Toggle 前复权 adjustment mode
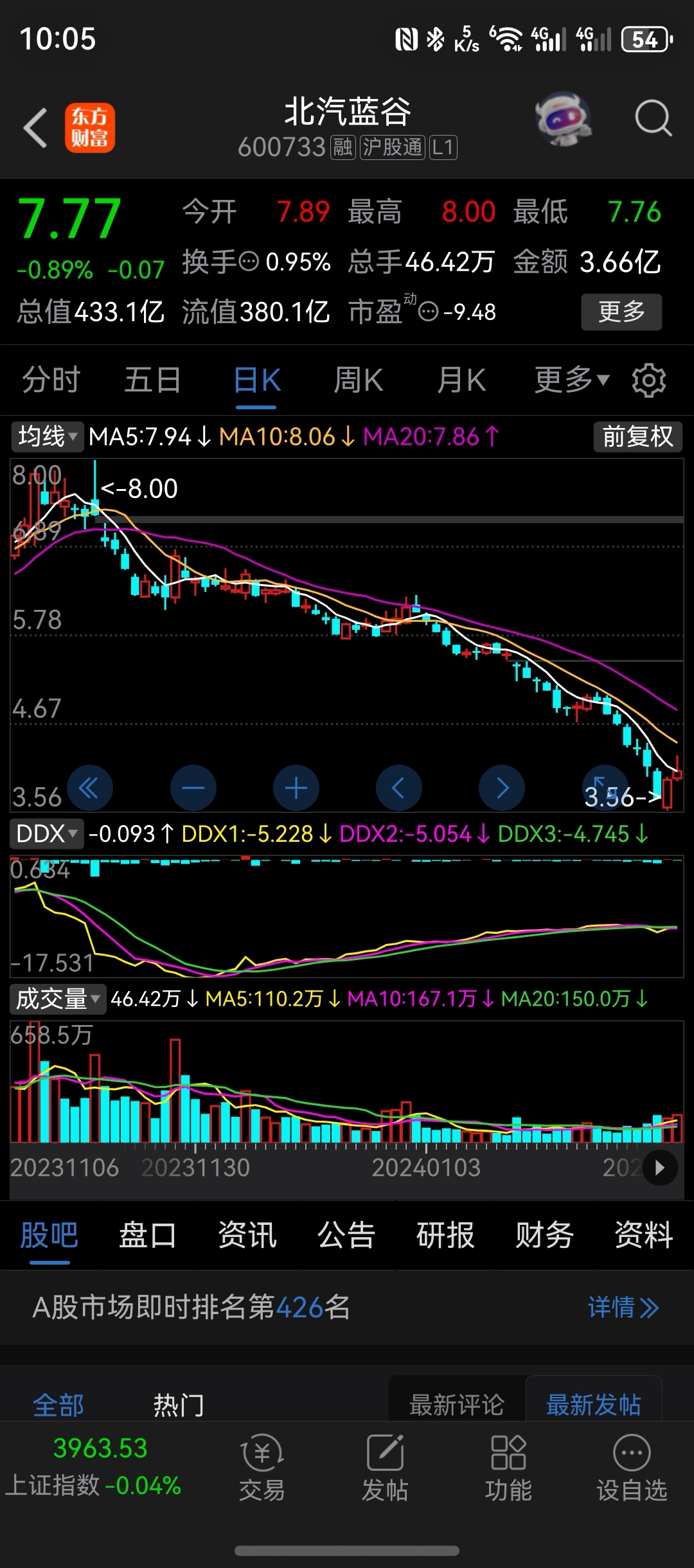The image size is (694, 1568). [x=637, y=437]
